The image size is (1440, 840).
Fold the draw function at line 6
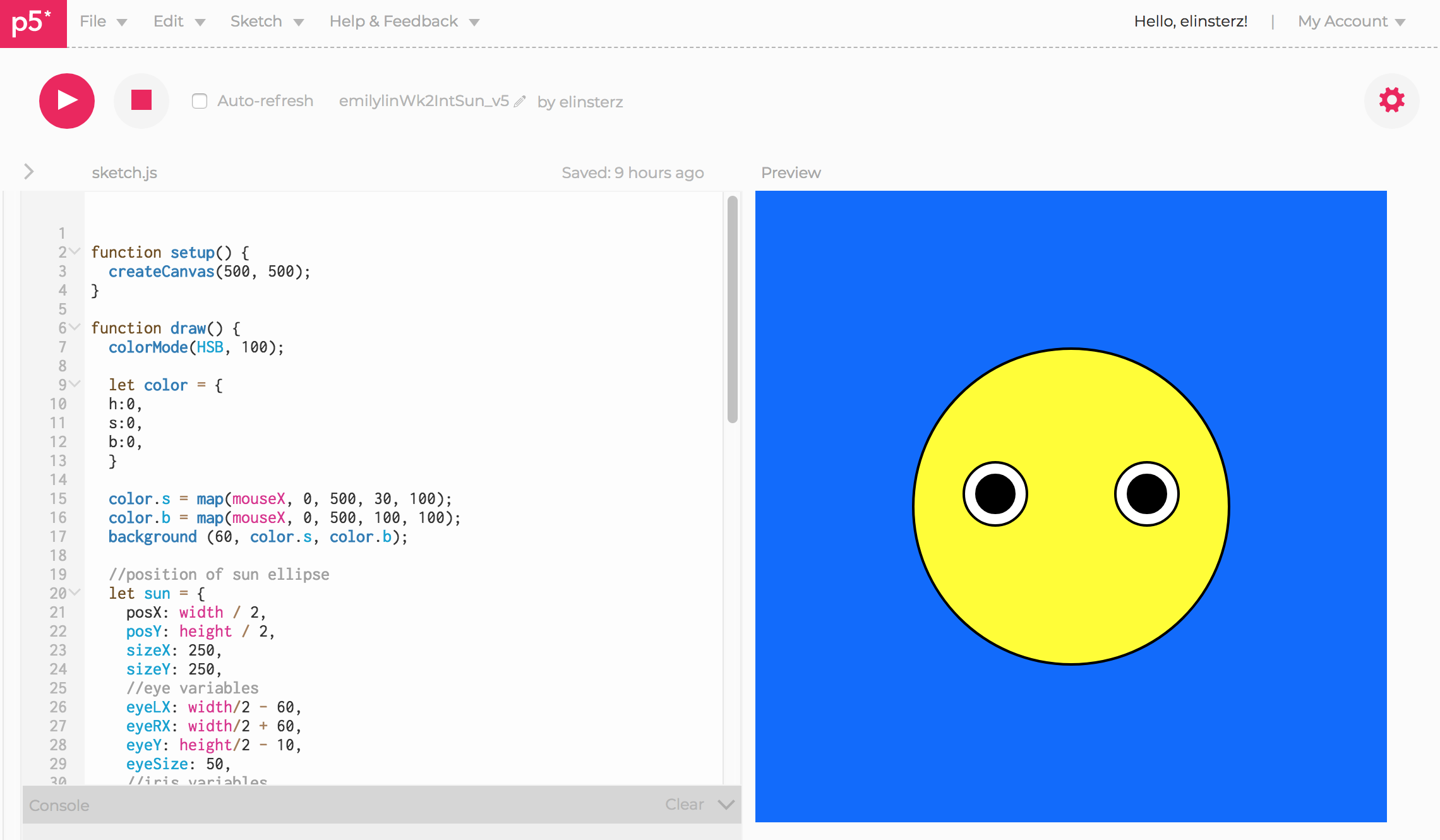coord(75,327)
